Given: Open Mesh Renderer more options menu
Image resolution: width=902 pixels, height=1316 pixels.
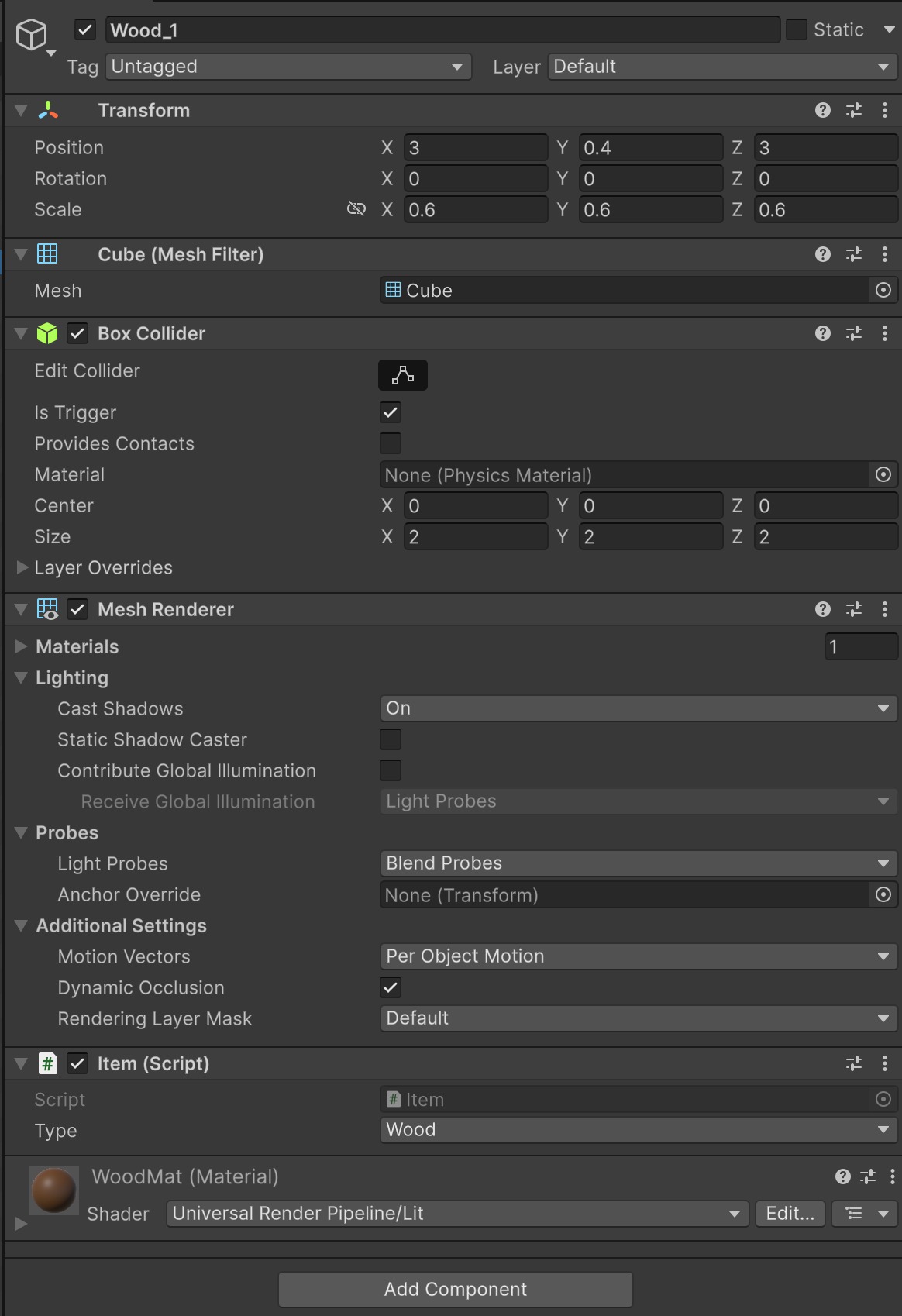Looking at the screenshot, I should pyautogui.click(x=884, y=609).
